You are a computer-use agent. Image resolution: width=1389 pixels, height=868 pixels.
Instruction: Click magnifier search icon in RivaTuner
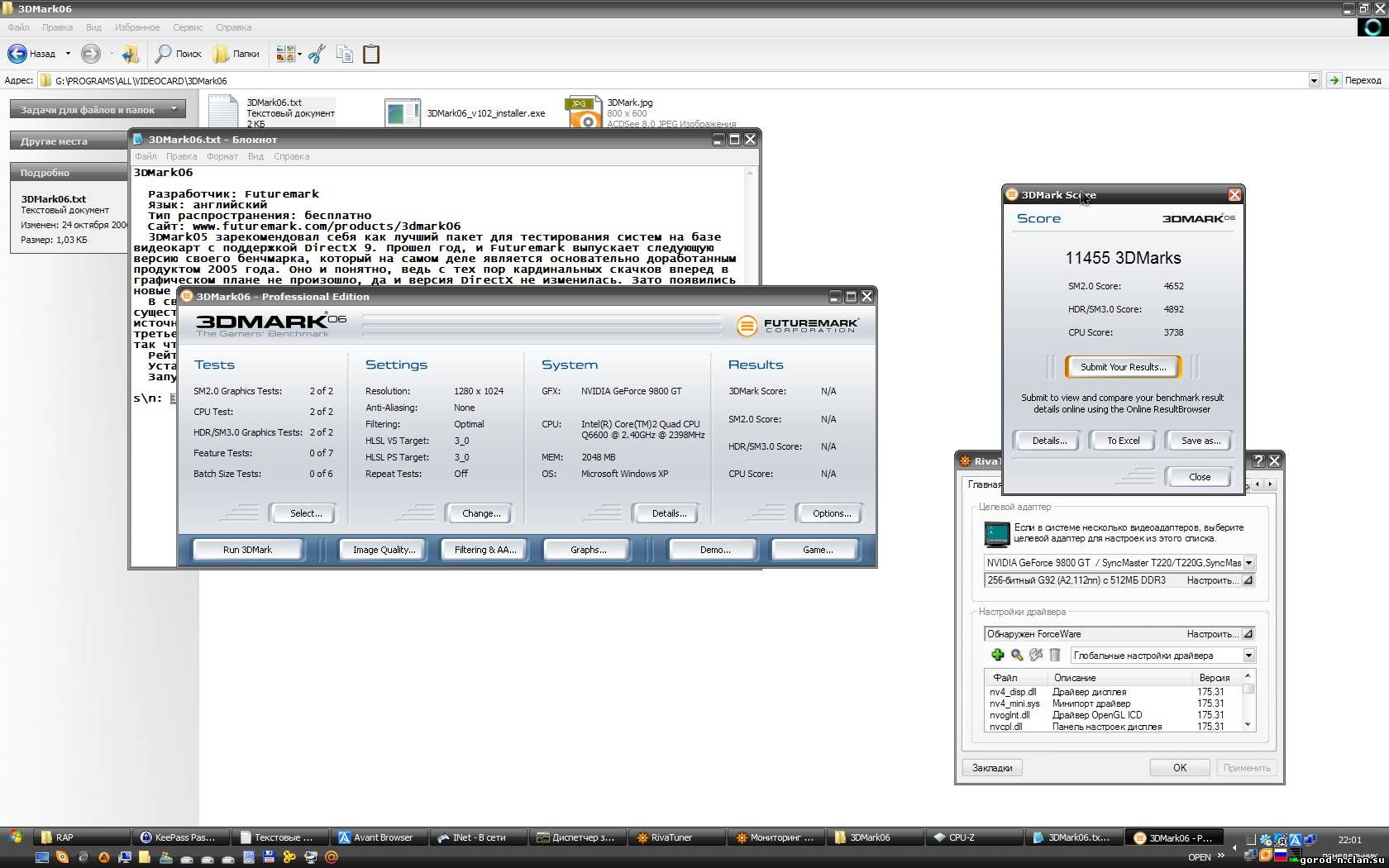pos(1017,655)
